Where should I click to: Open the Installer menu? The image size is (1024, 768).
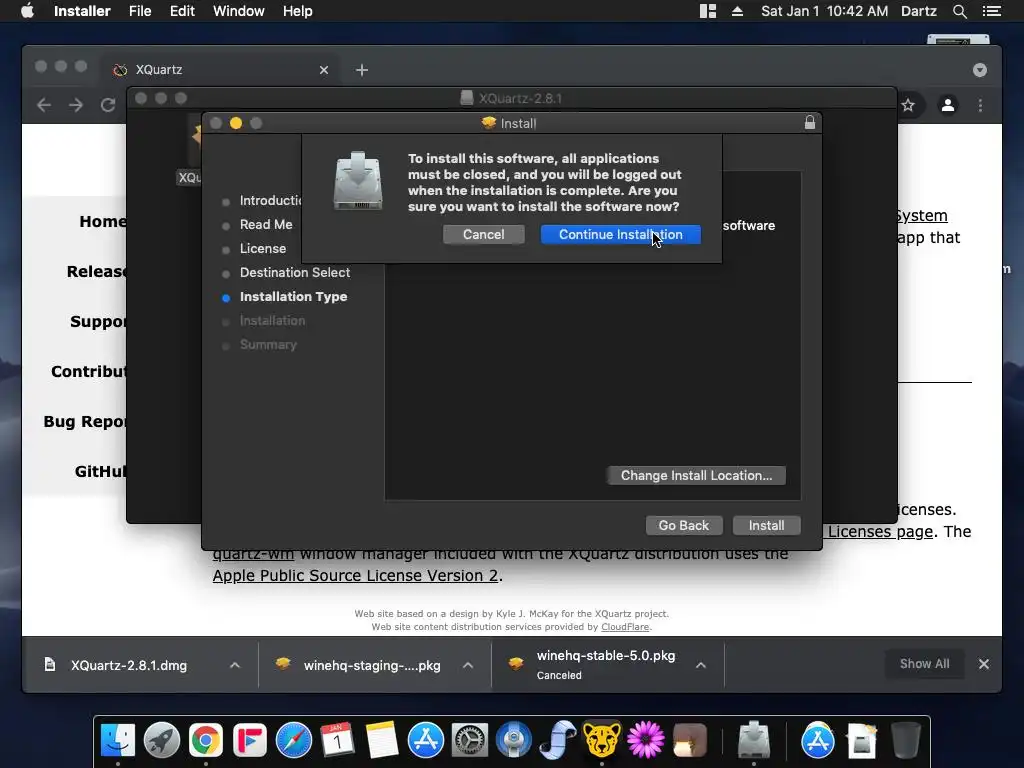(x=82, y=11)
